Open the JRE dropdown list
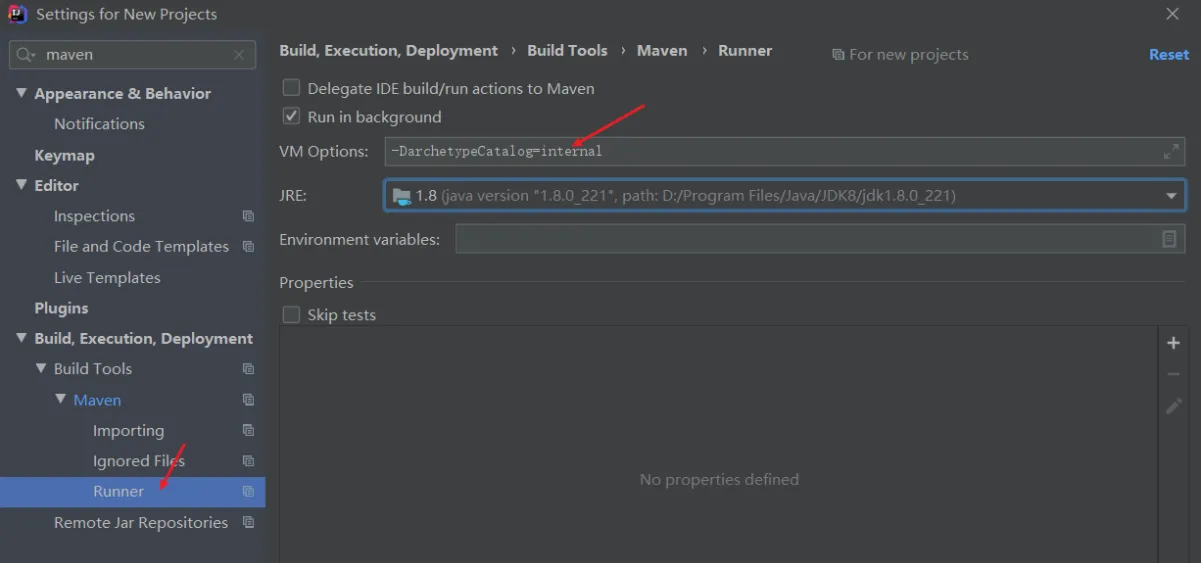The width and height of the screenshot is (1202, 563). tap(1171, 196)
